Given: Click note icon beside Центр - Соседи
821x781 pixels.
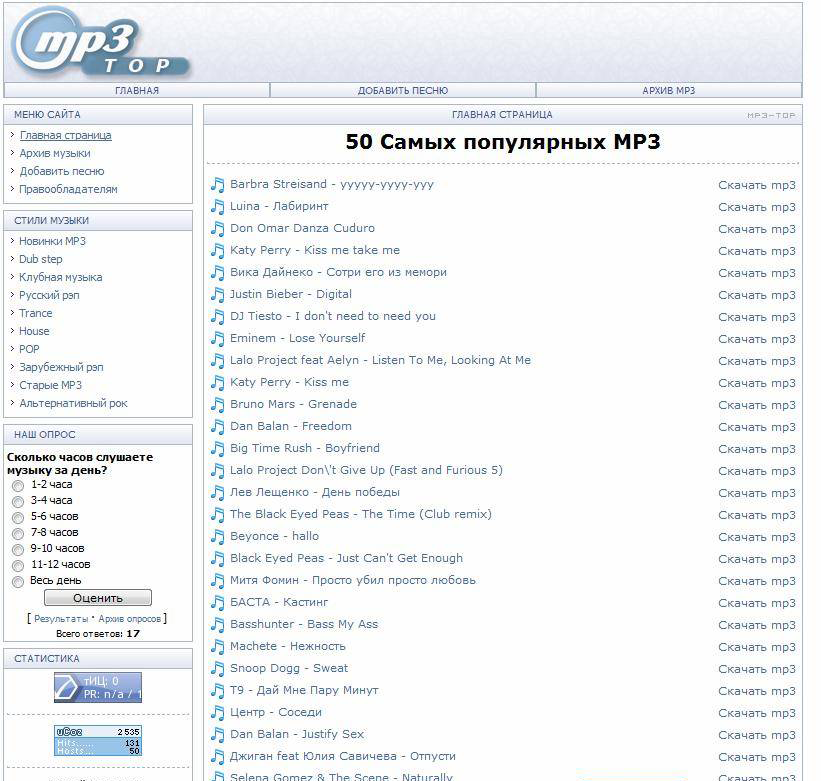Looking at the screenshot, I should [217, 712].
